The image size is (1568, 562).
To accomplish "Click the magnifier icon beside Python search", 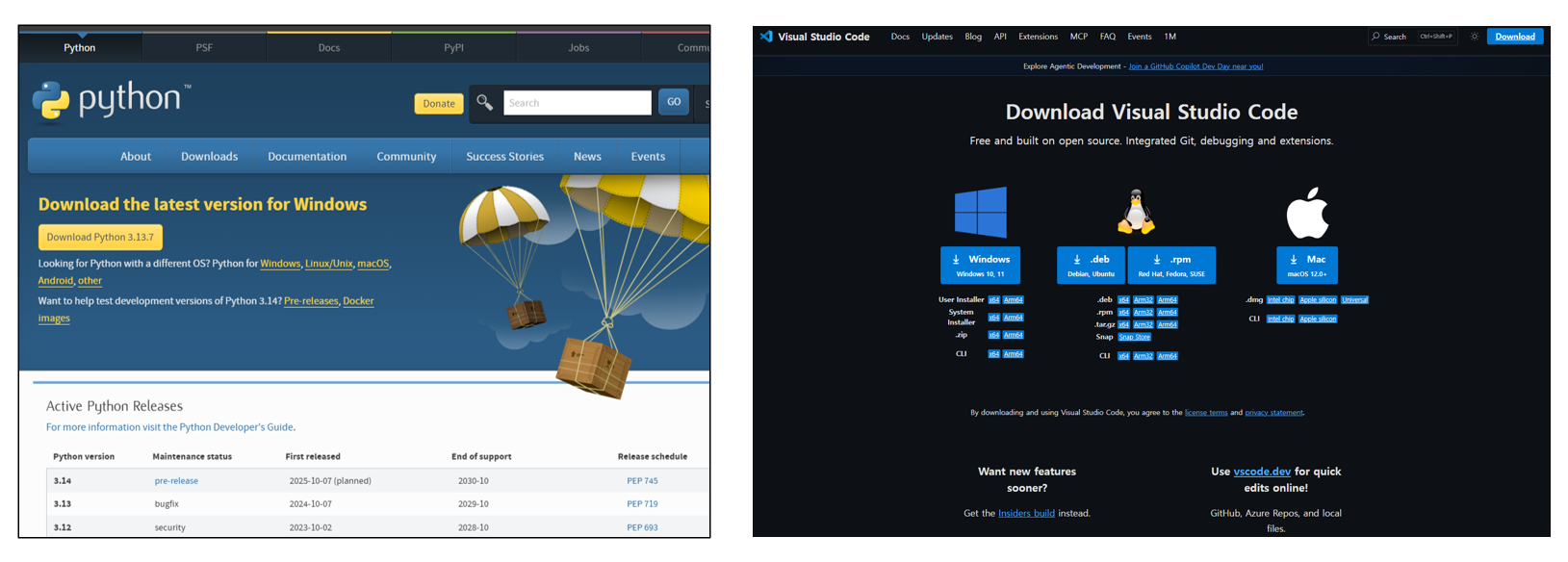I will point(485,103).
